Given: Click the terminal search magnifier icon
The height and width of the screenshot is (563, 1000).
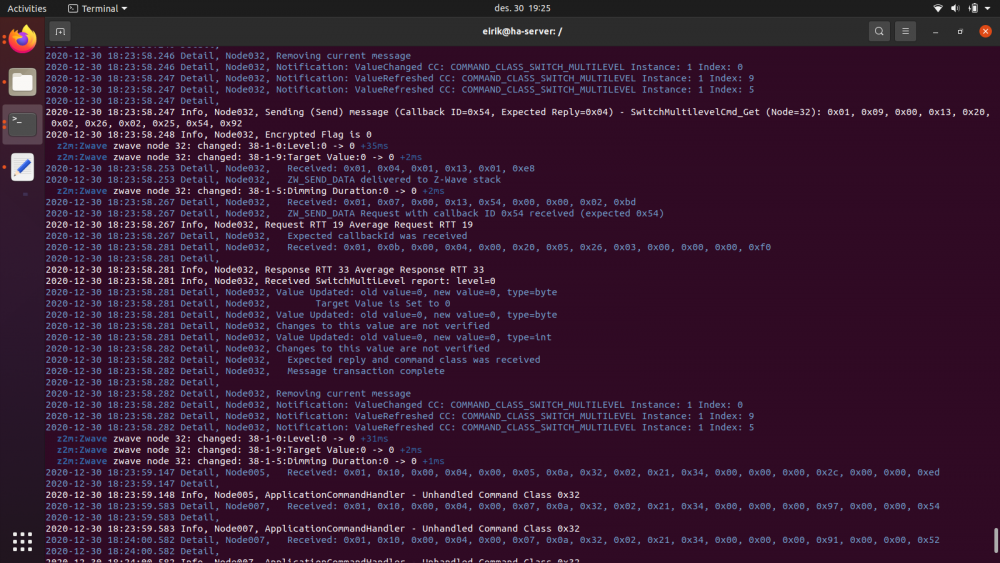Looking at the screenshot, I should click(x=878, y=31).
